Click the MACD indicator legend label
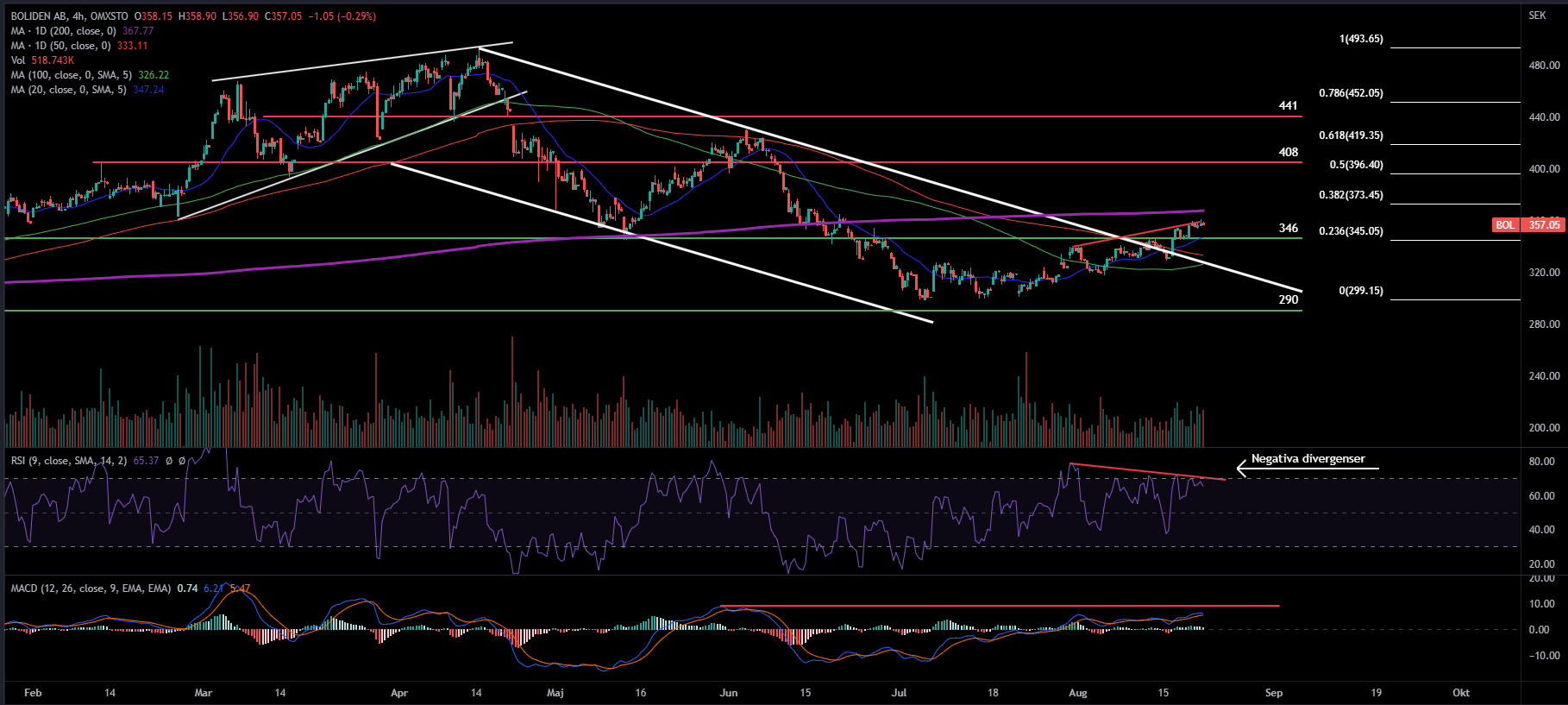The height and width of the screenshot is (705, 1568). 90,589
